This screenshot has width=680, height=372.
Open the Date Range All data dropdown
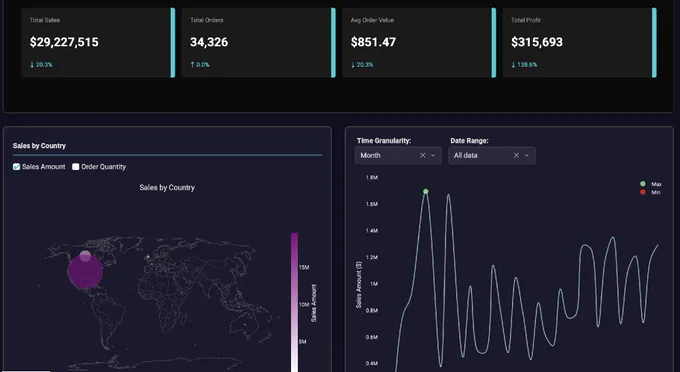pos(492,156)
